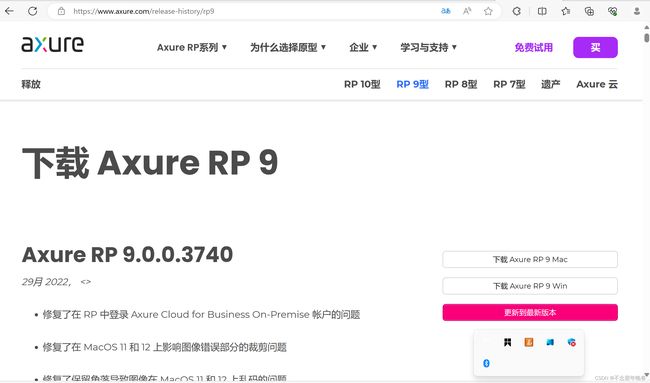
Task: Click the blue monitor icon in tray popup
Action: click(550, 342)
